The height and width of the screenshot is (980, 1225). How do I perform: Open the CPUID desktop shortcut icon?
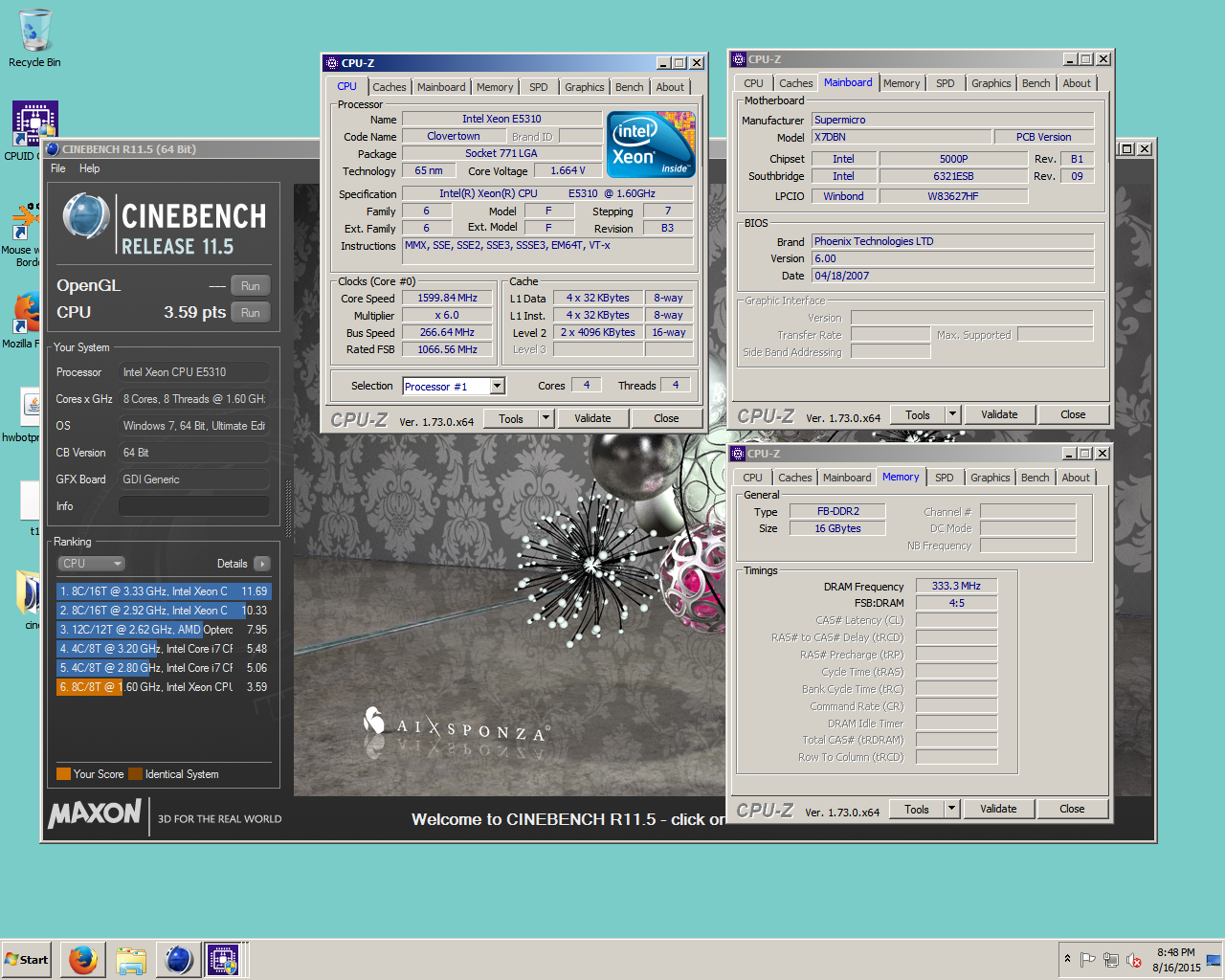34,122
